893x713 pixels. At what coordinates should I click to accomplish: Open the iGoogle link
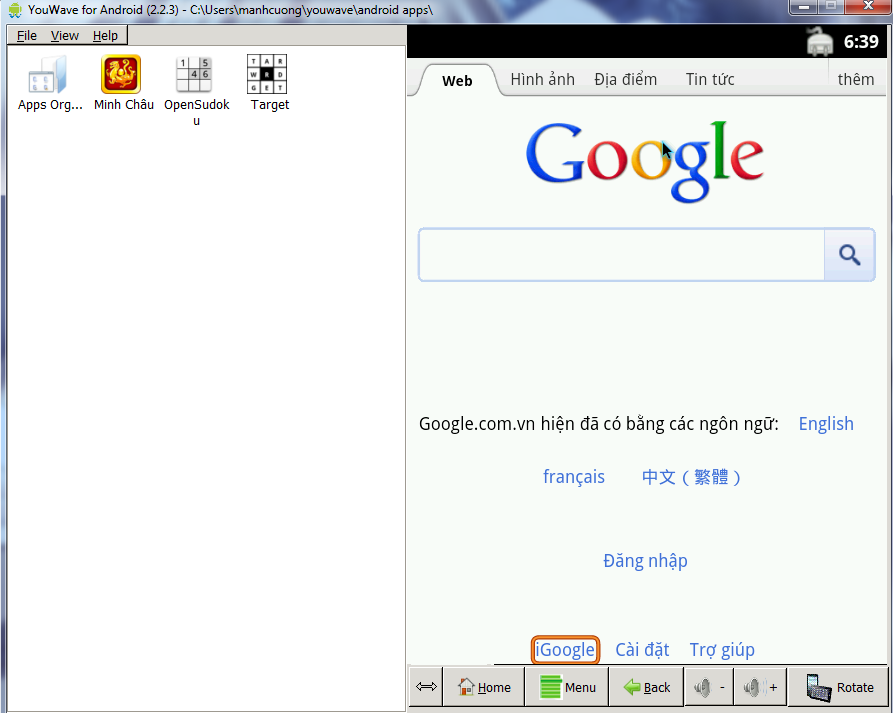(565, 650)
